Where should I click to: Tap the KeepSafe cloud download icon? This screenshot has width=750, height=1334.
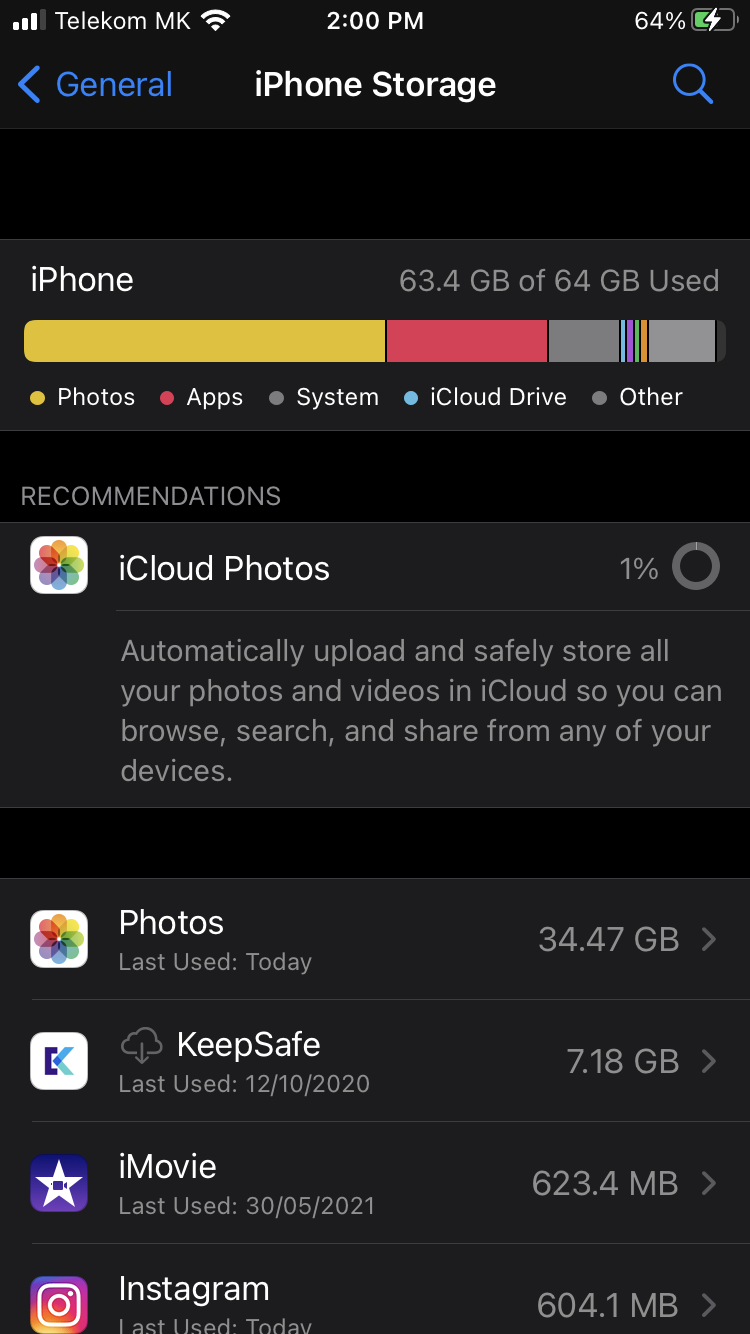point(141,1045)
